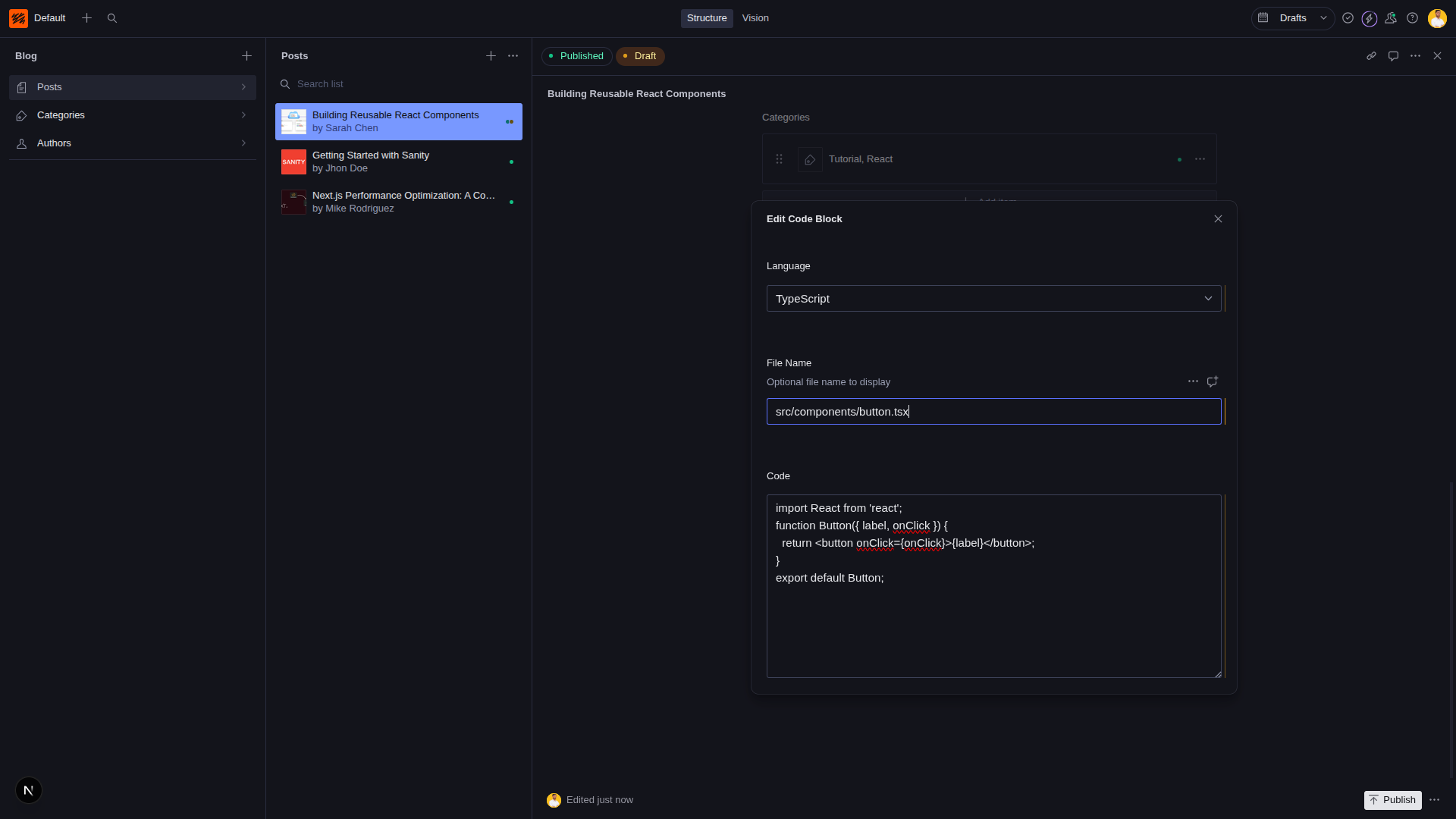The height and width of the screenshot is (819, 1456).
Task: Select Posts in the Blog sidebar
Action: click(x=132, y=86)
